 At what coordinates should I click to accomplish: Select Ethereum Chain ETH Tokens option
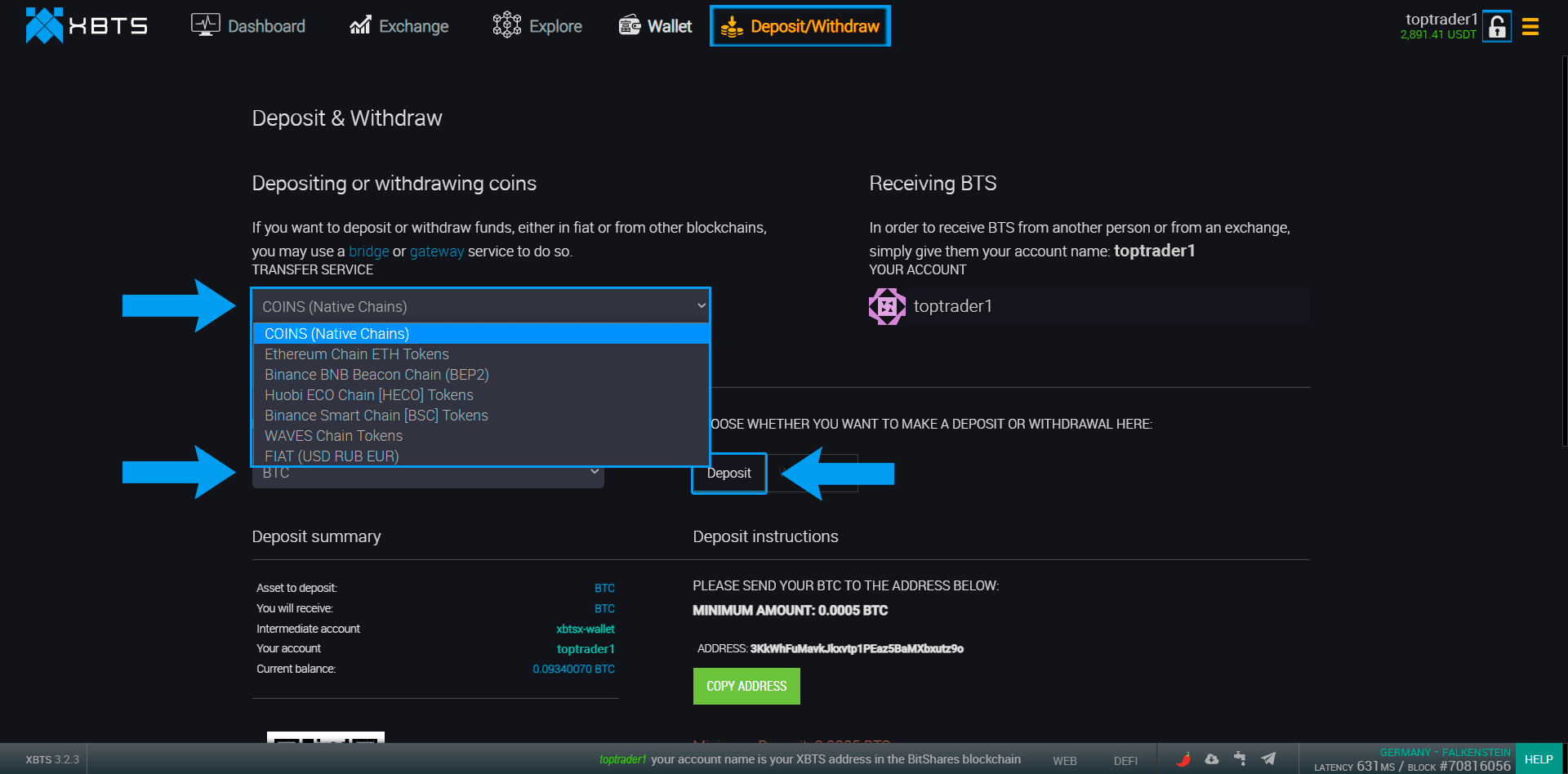[357, 354]
